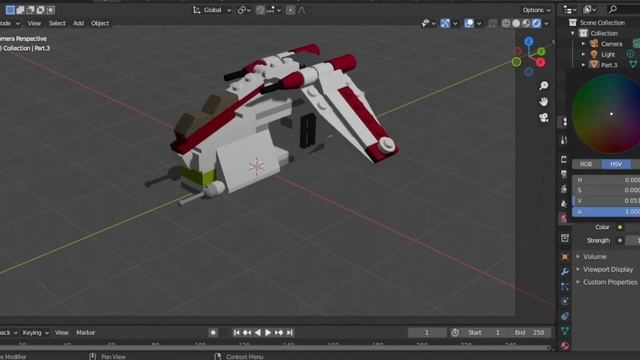
Task: Choose the extend selection mode icon
Action: [x=20, y=10]
